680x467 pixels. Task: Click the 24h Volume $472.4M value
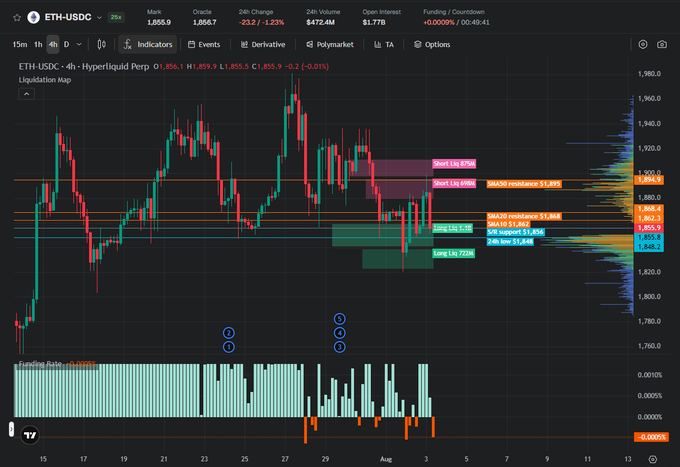320,22
